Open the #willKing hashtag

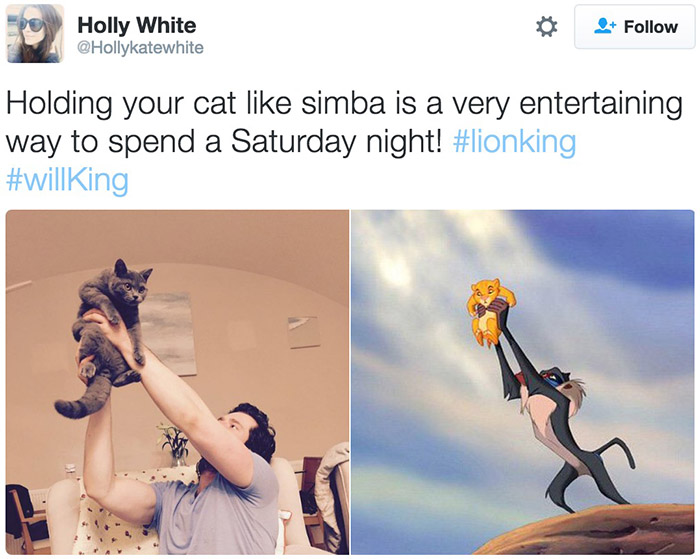pyautogui.click(x=67, y=180)
